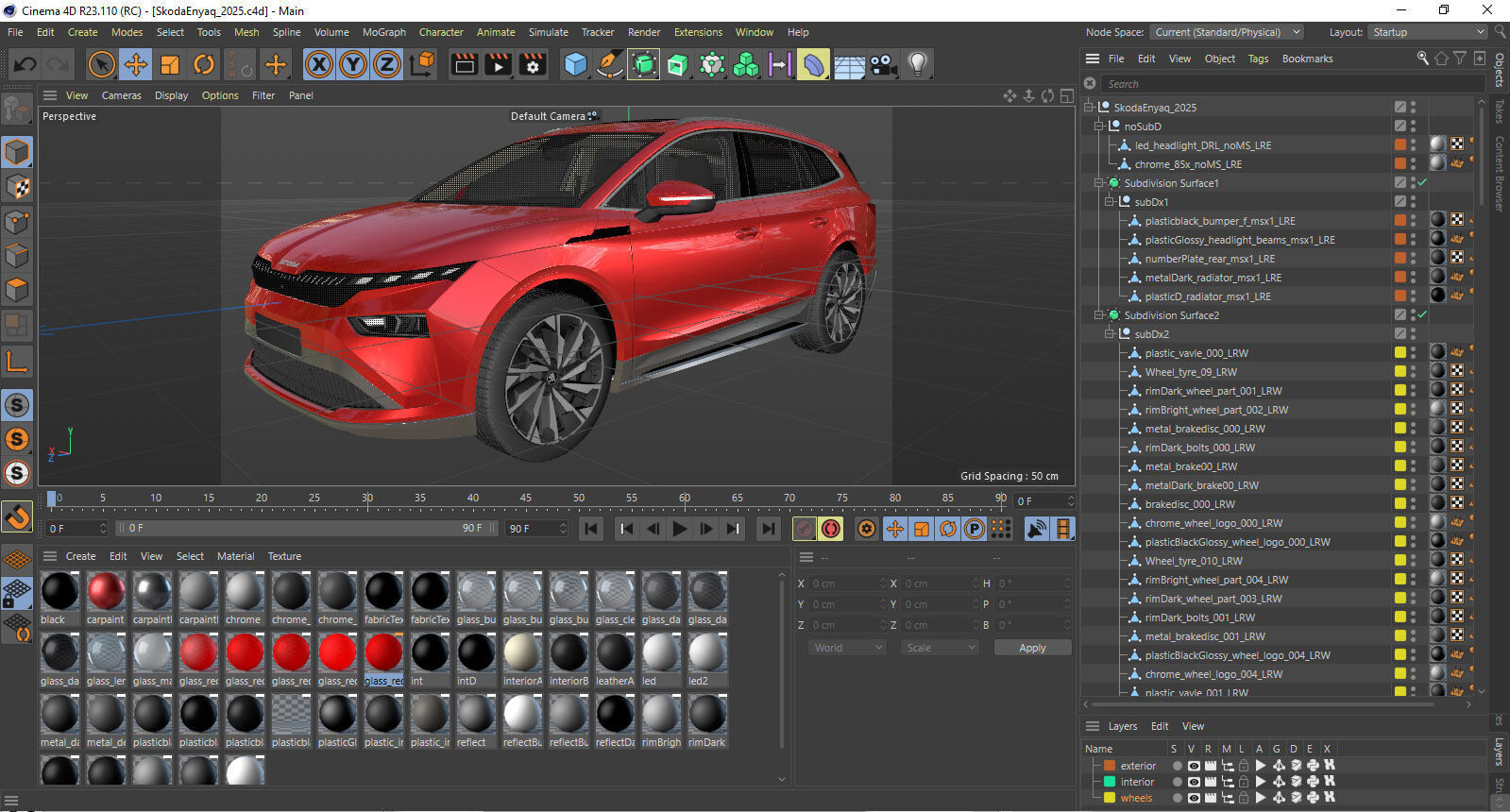This screenshot has width=1510, height=812.
Task: Toggle Subdivision Surface1 green enable checkmark
Action: click(1422, 183)
